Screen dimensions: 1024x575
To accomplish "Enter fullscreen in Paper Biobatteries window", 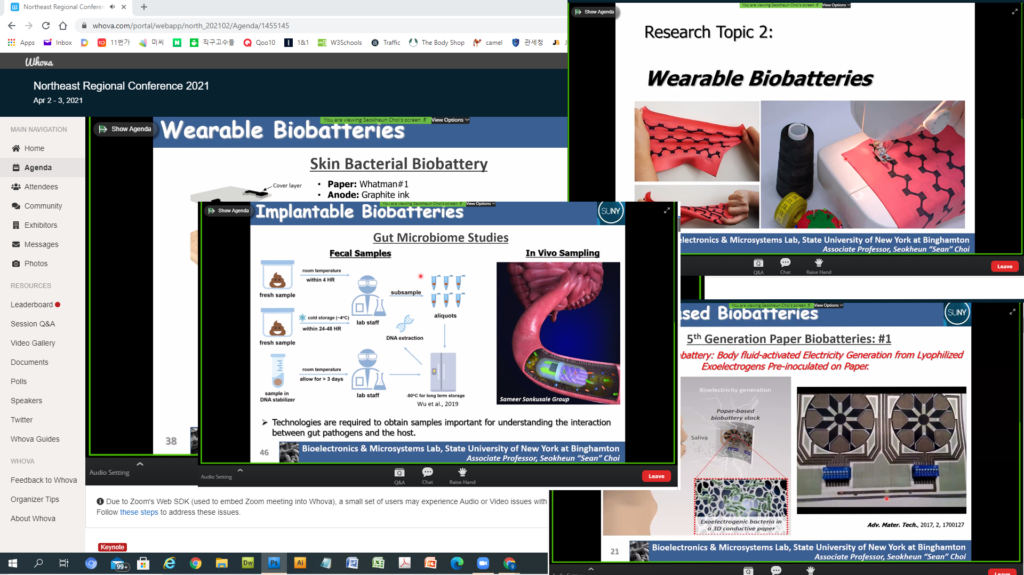I will click(1012, 312).
